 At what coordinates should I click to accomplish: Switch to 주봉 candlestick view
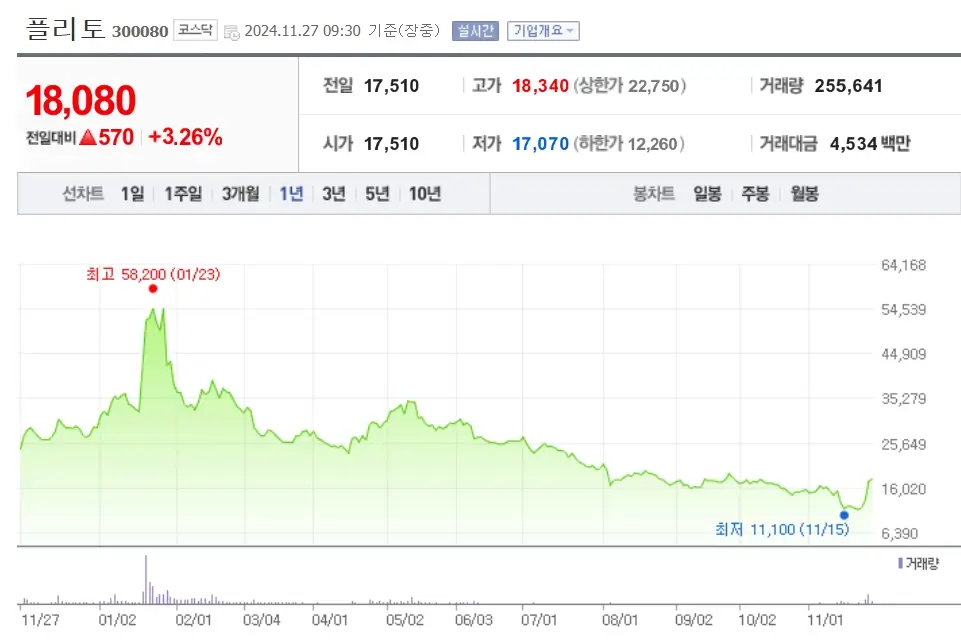tap(754, 193)
